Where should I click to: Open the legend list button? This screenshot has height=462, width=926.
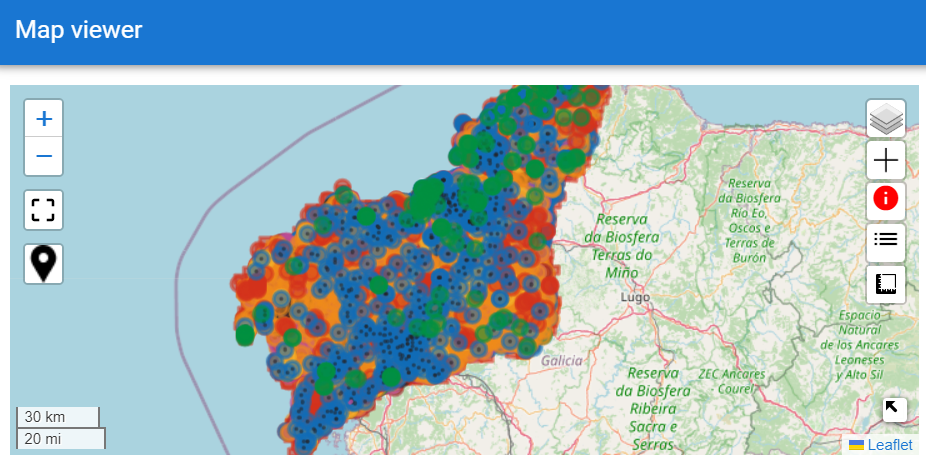886,240
